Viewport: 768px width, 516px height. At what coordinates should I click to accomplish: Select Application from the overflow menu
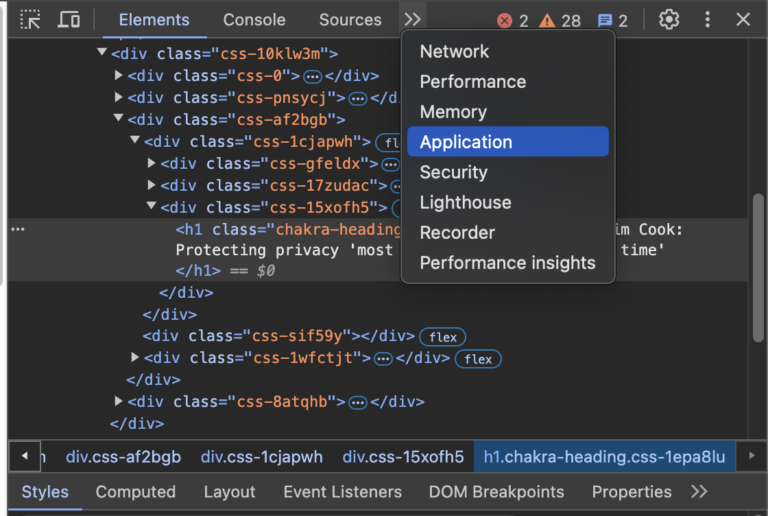coord(508,142)
